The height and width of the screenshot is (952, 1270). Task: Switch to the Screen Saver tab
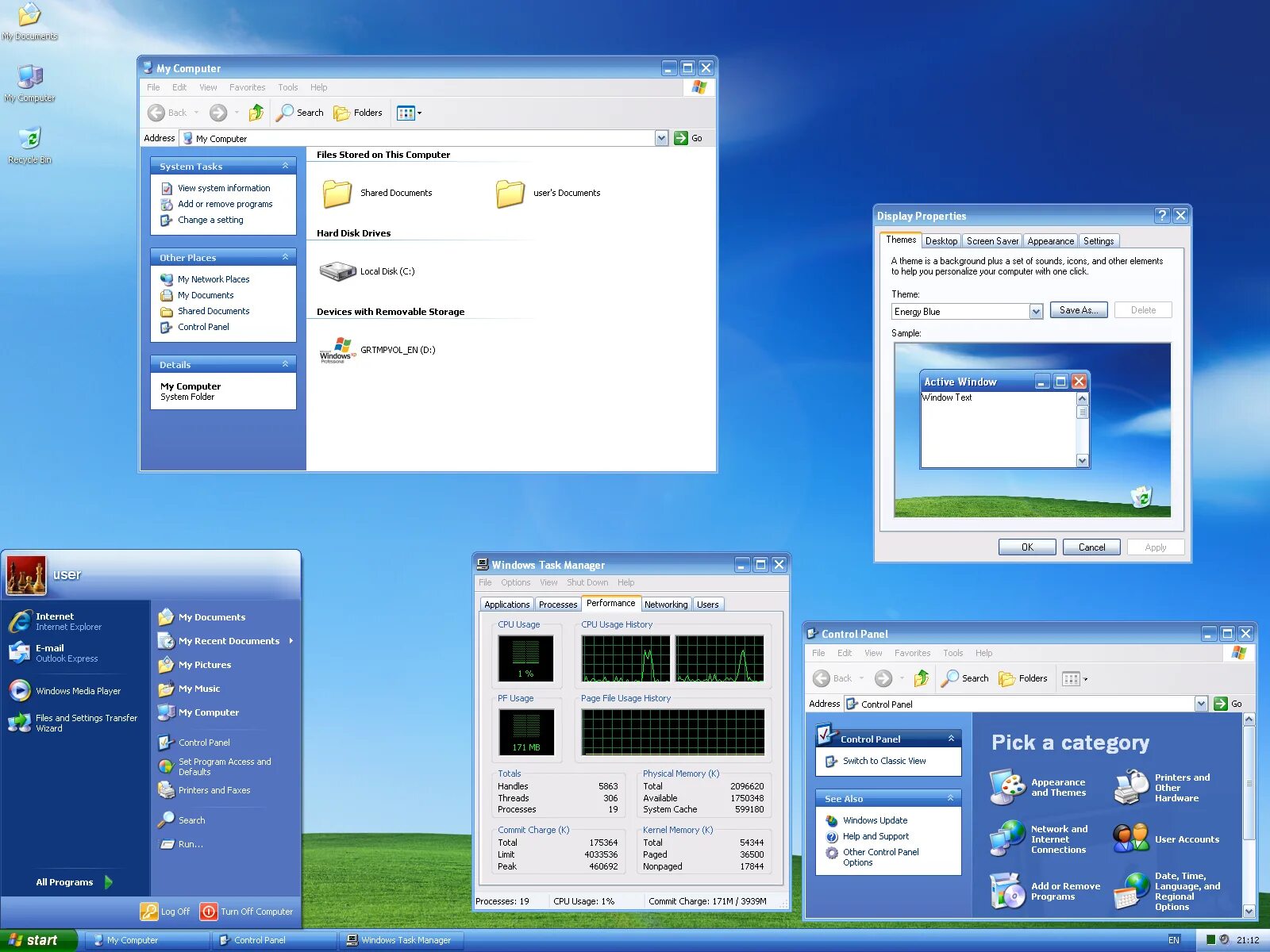tap(992, 241)
